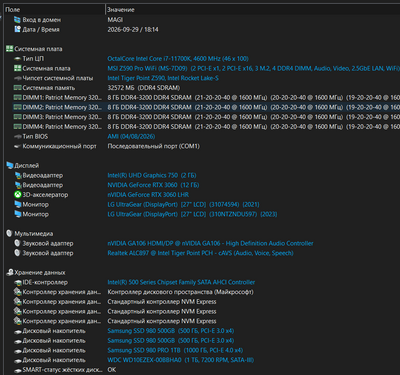
Task: Select the MAGI domain value
Action: (115, 20)
